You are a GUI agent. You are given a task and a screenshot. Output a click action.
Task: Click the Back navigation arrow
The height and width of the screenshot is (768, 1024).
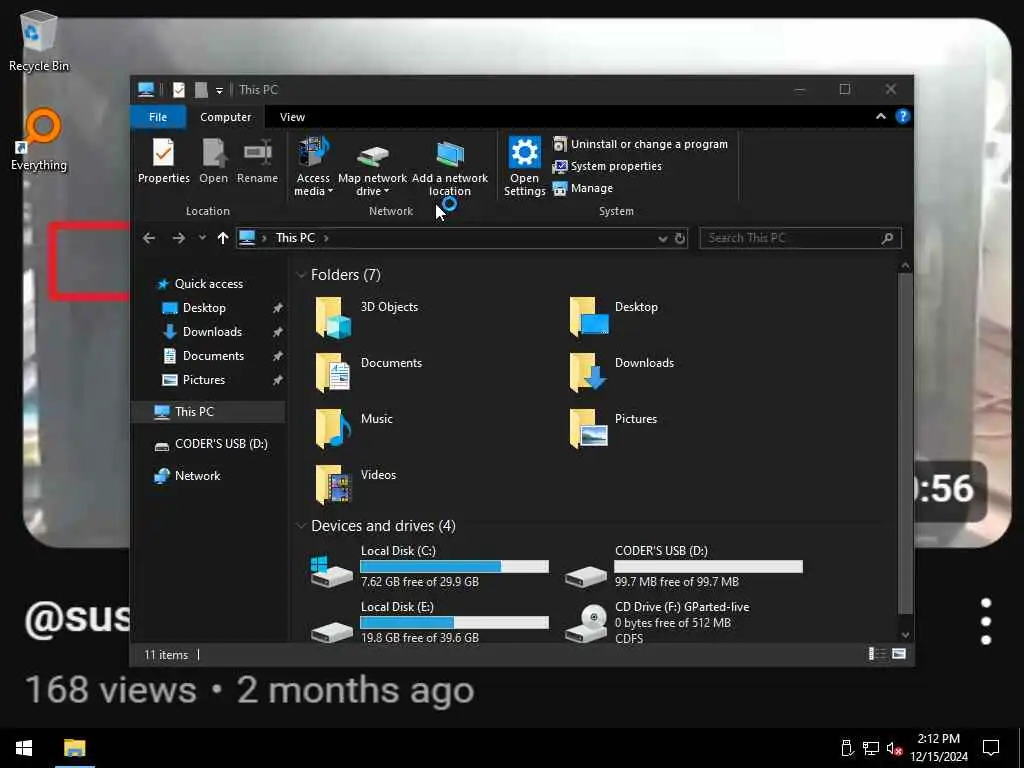[x=149, y=238]
